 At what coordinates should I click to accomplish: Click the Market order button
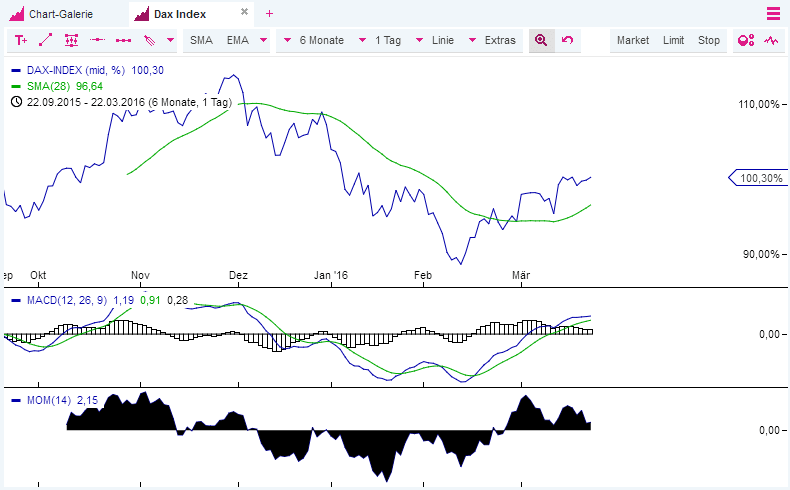tap(633, 40)
